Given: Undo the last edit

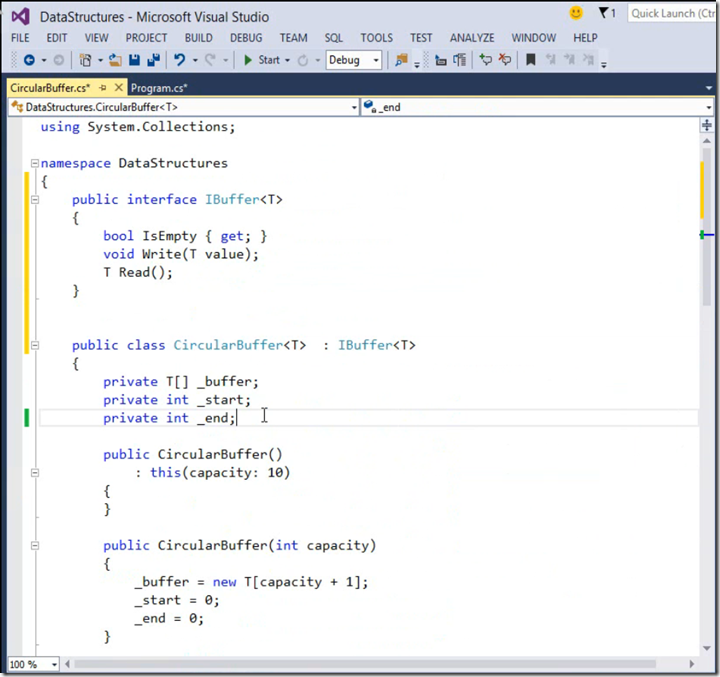Looking at the screenshot, I should pyautogui.click(x=180, y=60).
